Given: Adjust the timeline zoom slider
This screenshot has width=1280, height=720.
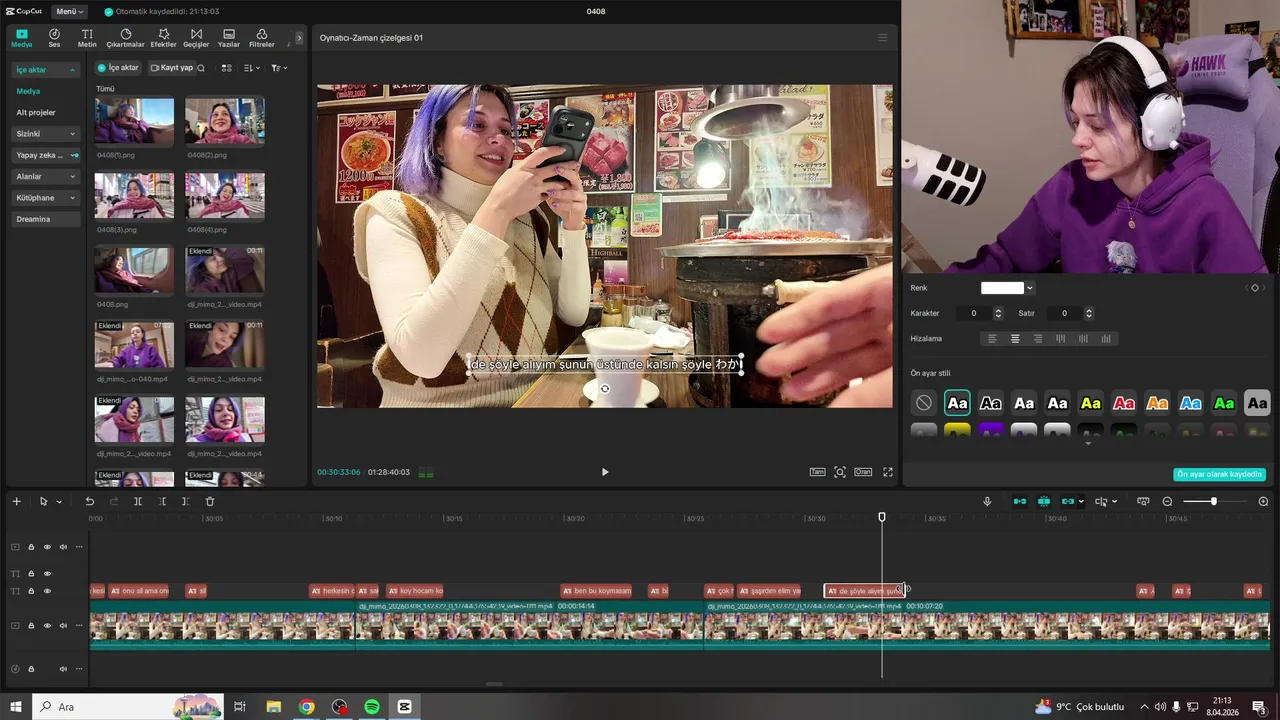Looking at the screenshot, I should pyautogui.click(x=1214, y=501).
